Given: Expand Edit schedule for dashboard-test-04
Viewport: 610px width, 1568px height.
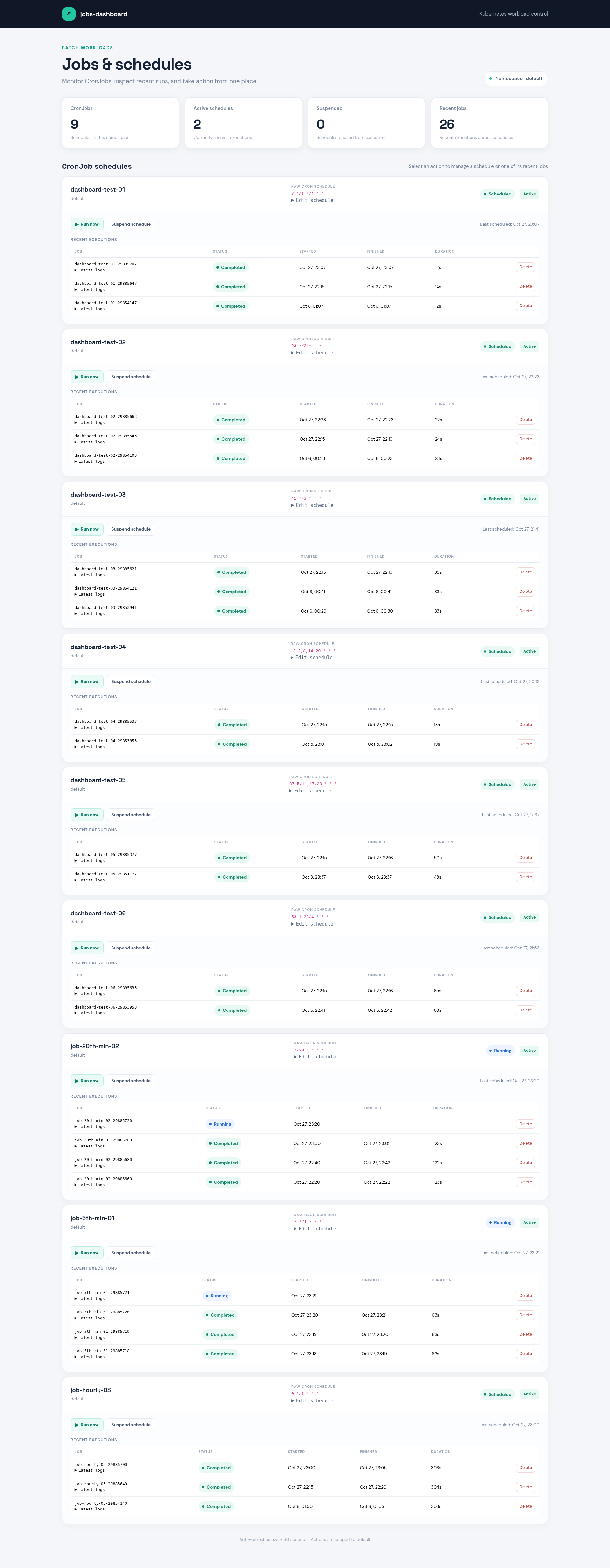Looking at the screenshot, I should [x=311, y=657].
